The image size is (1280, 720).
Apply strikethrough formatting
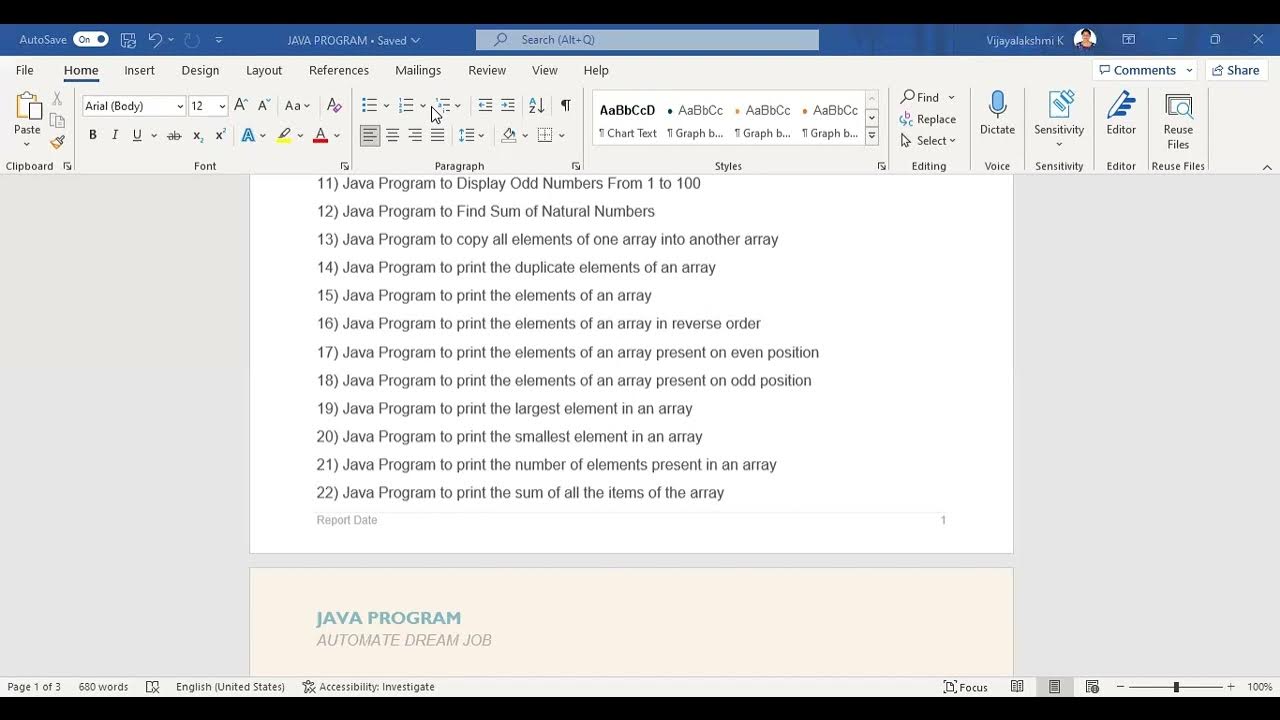click(174, 135)
